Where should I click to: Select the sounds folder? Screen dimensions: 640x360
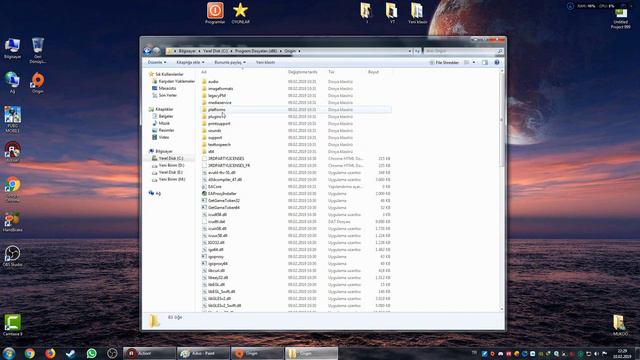click(x=214, y=131)
